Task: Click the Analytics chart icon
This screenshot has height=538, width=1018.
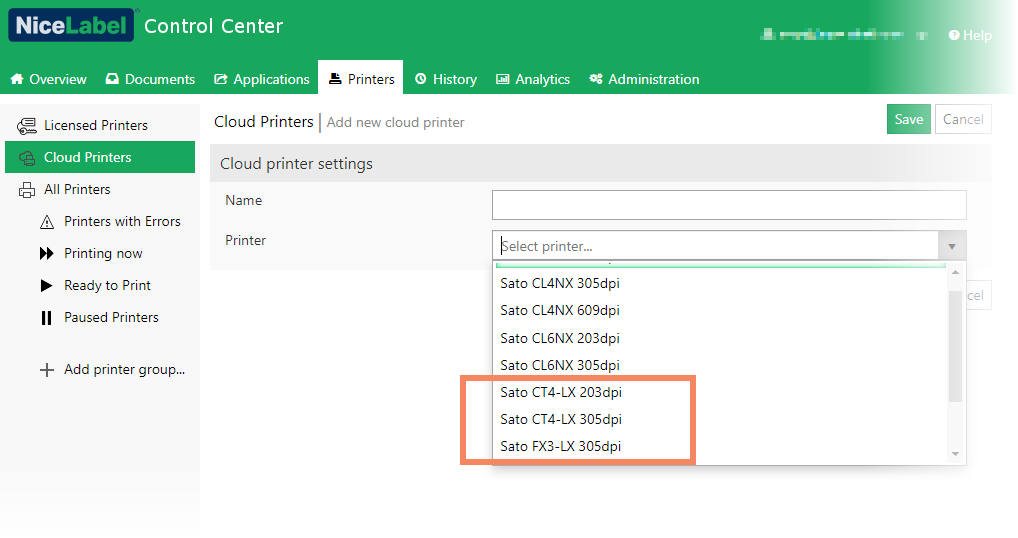Action: 503,79
